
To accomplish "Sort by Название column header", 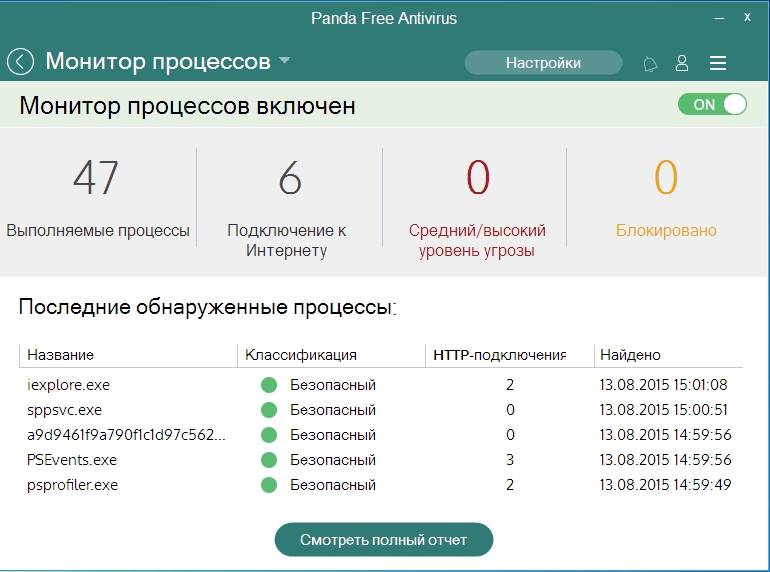I will [60, 355].
